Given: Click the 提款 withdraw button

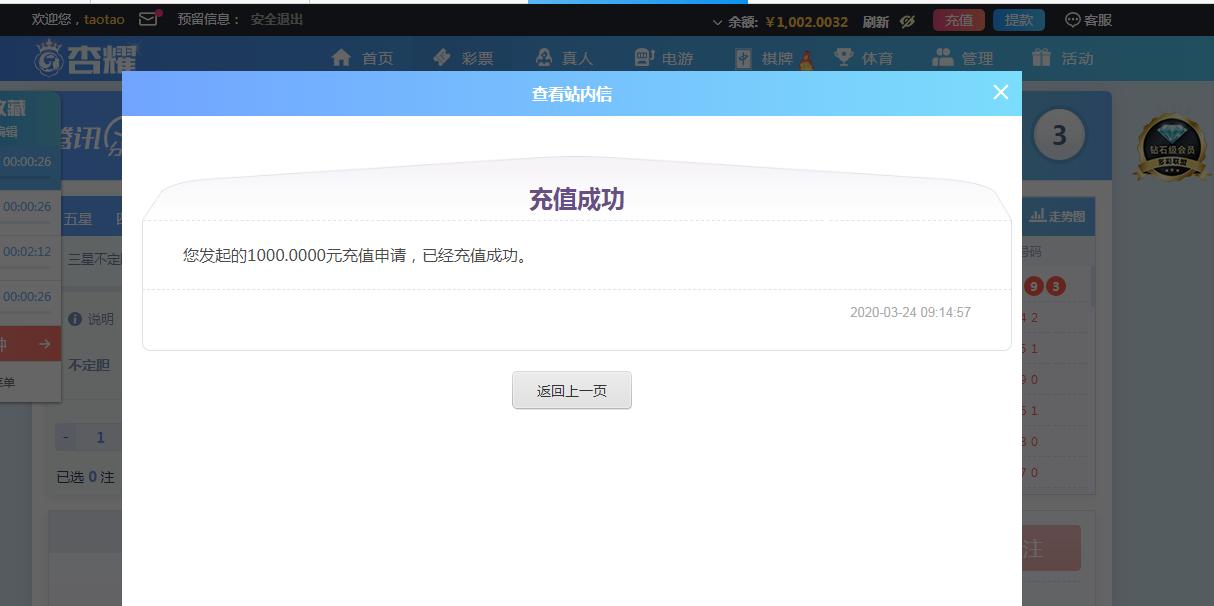Looking at the screenshot, I should tap(1019, 20).
